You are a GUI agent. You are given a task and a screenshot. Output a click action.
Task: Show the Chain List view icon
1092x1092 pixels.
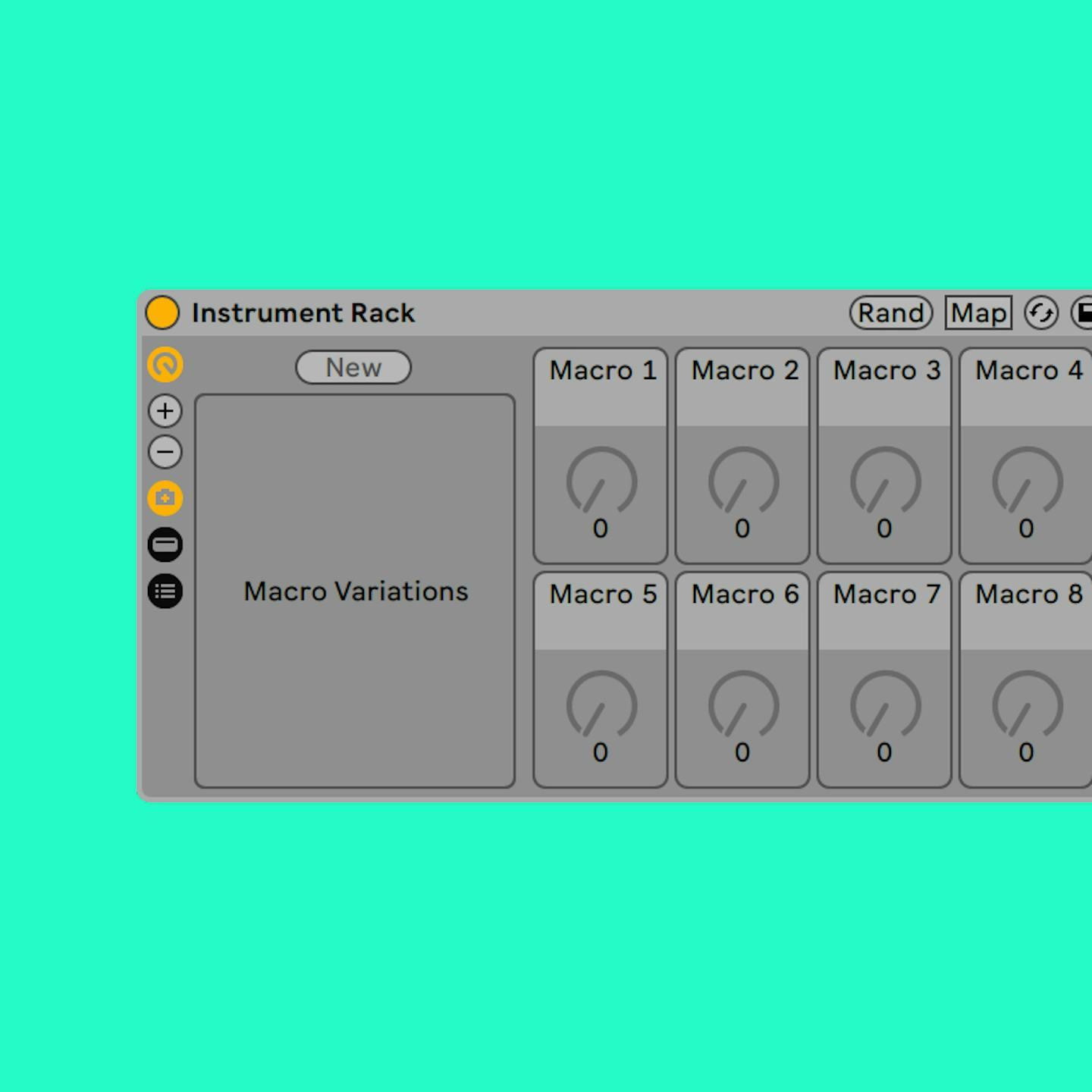pos(165,544)
